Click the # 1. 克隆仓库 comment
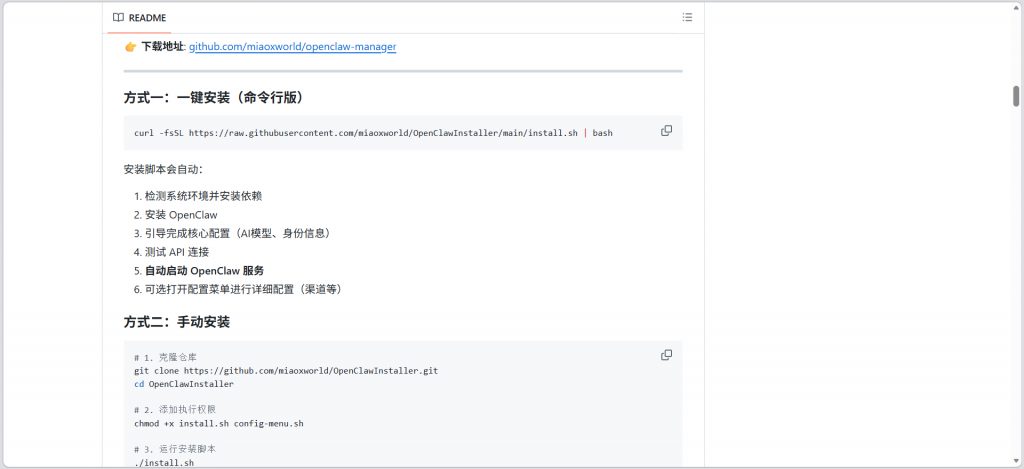1024x469 pixels. 165,357
